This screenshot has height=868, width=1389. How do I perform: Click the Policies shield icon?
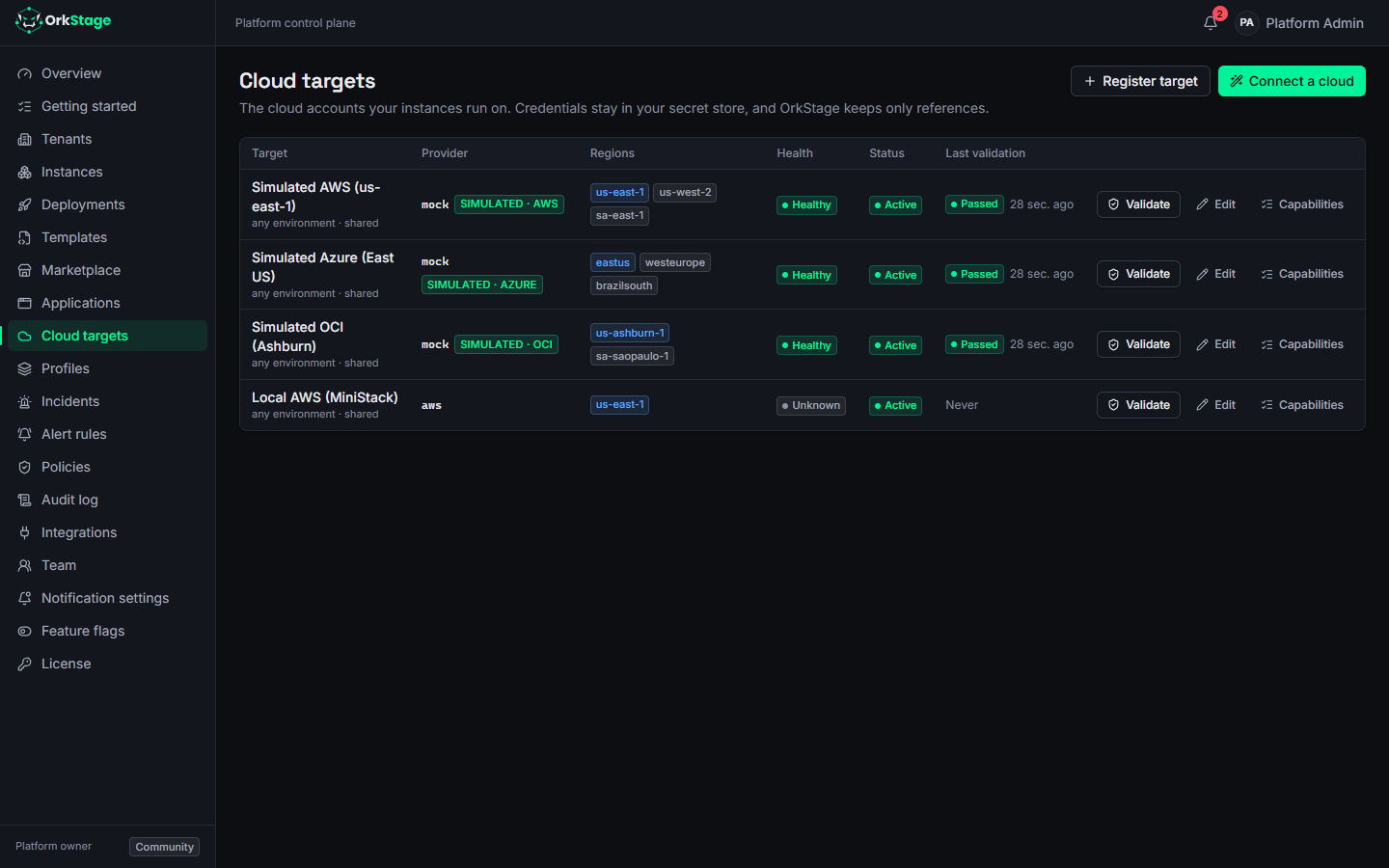25,467
